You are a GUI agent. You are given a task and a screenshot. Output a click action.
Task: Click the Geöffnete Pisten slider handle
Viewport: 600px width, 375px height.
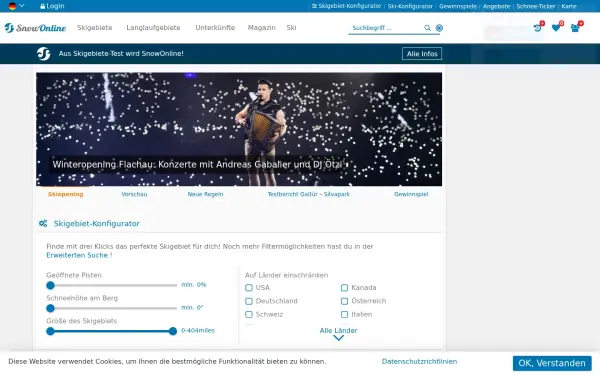click(x=50, y=285)
